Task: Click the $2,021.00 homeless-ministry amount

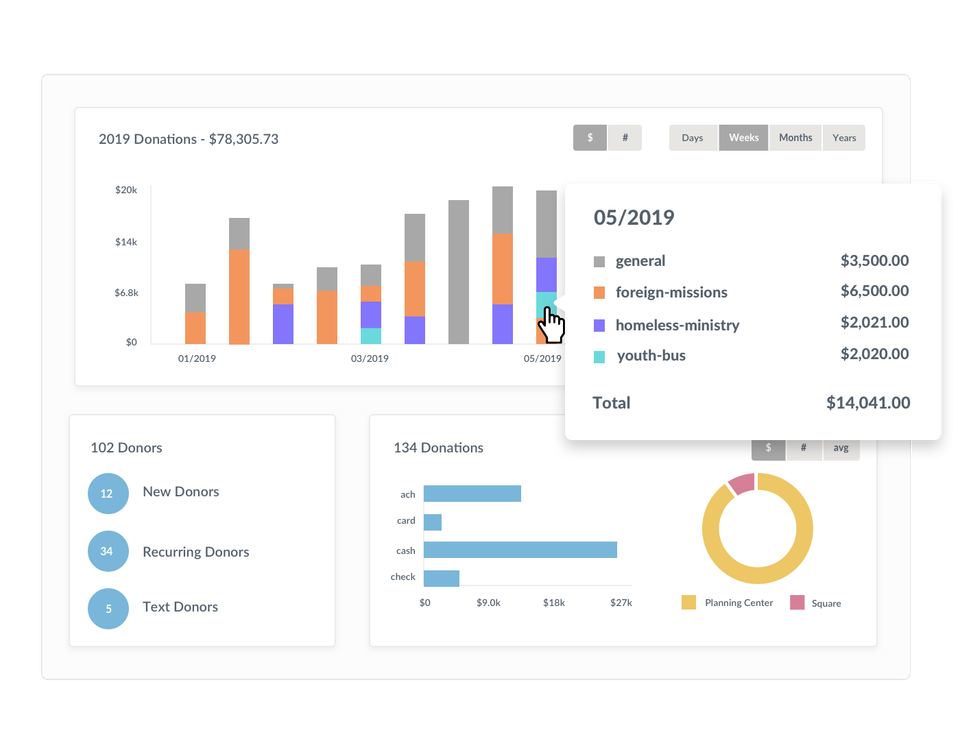Action: [874, 323]
